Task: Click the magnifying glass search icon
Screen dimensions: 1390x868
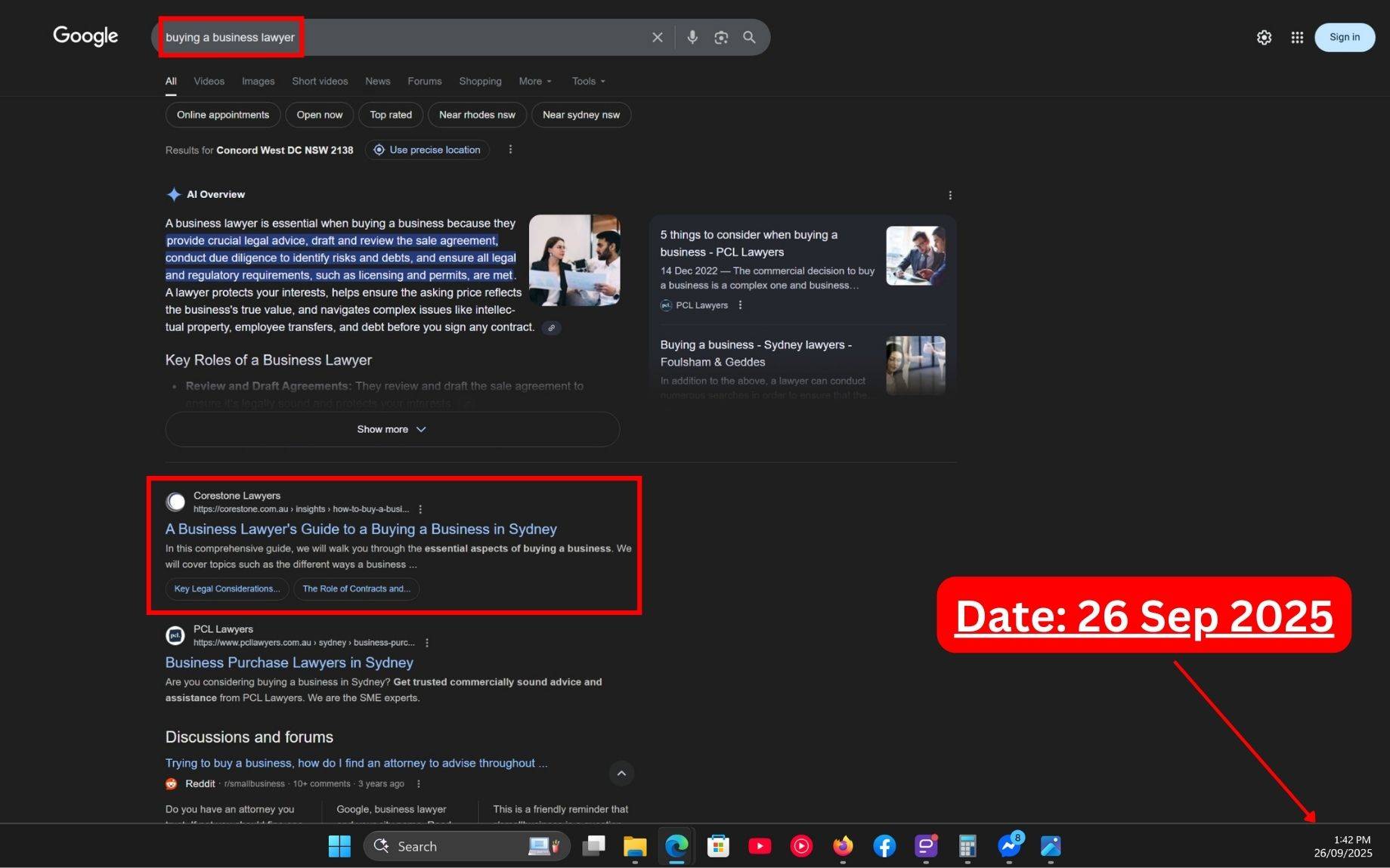Action: coord(749,37)
